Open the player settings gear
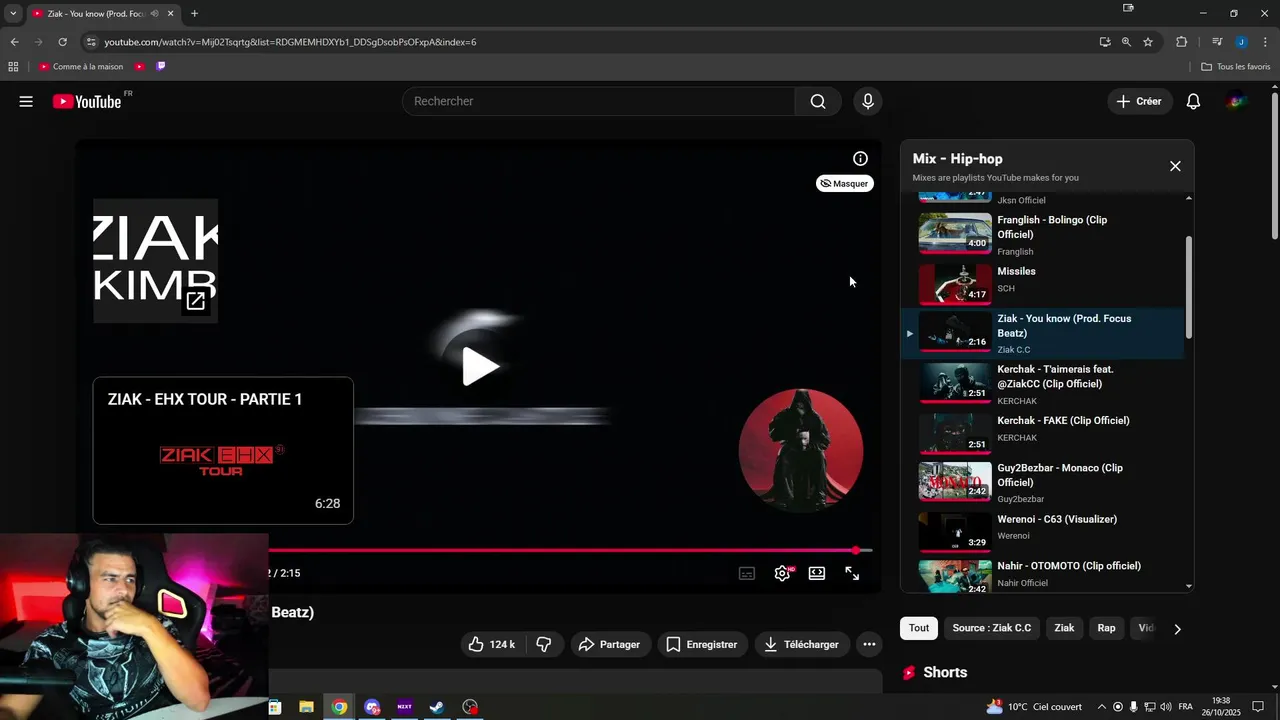1280x720 pixels. 782,573
